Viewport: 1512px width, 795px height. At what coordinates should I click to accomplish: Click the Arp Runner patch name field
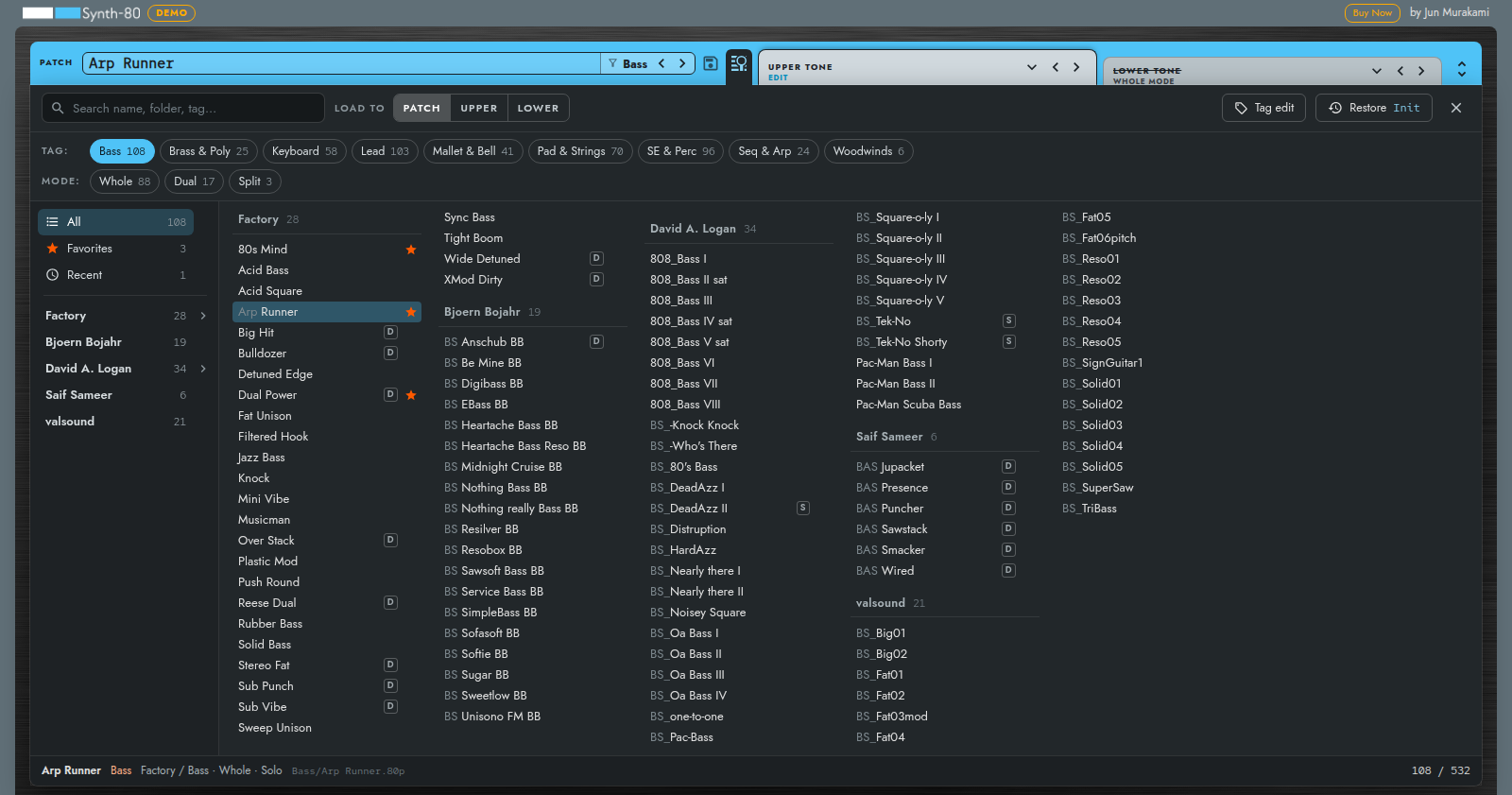(341, 63)
